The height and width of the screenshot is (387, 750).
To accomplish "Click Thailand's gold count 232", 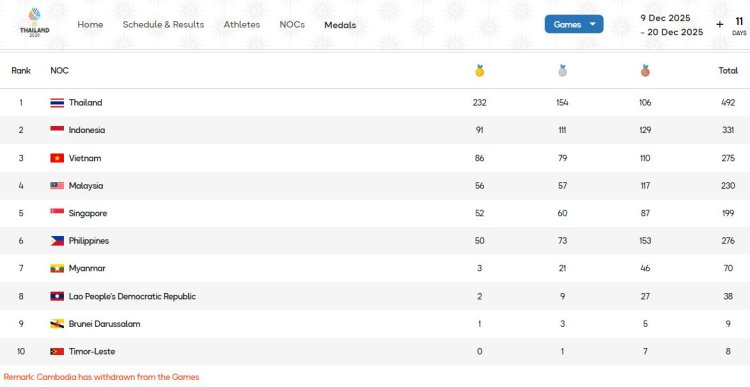I will click(480, 102).
